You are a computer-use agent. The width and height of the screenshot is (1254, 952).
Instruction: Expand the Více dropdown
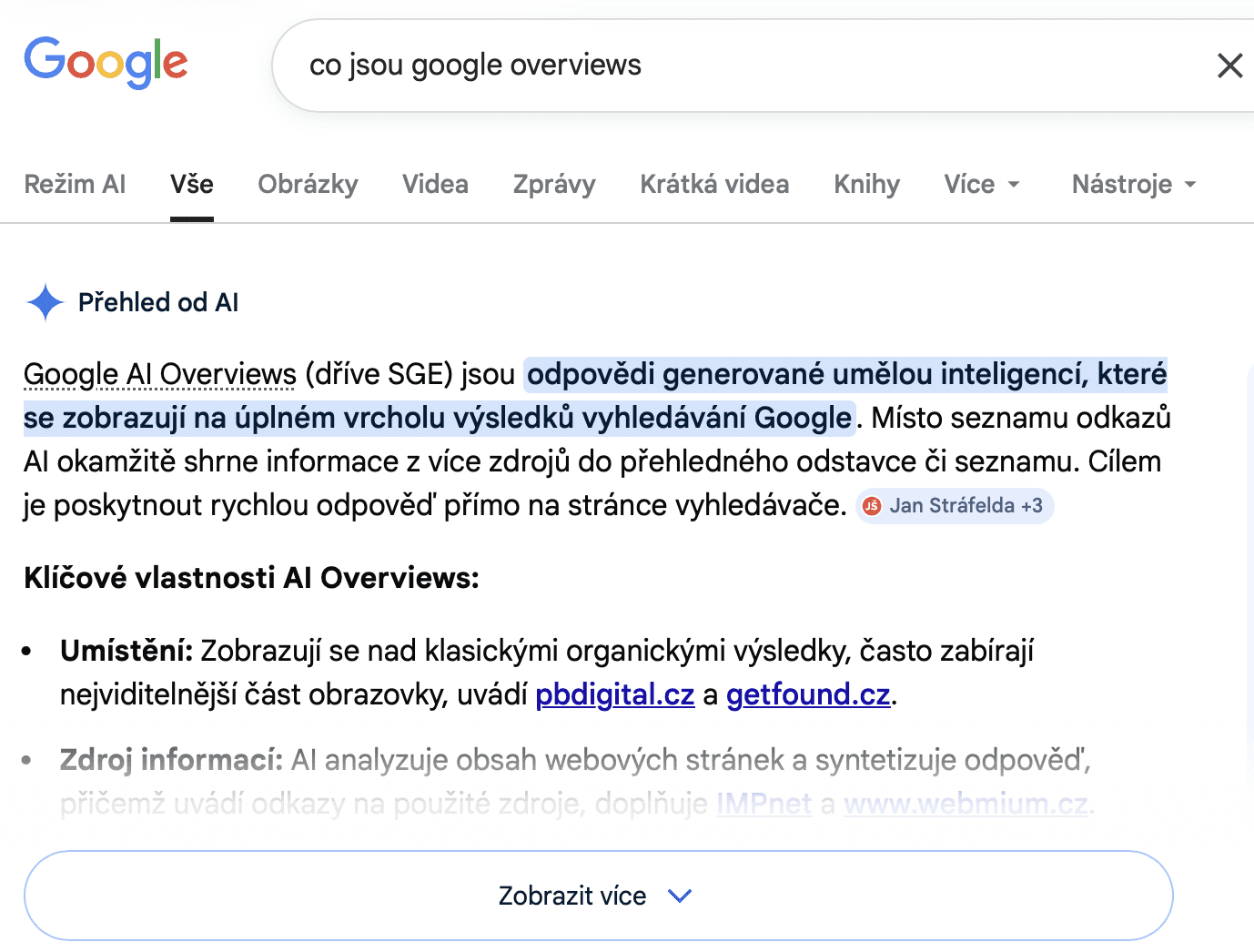click(x=982, y=184)
